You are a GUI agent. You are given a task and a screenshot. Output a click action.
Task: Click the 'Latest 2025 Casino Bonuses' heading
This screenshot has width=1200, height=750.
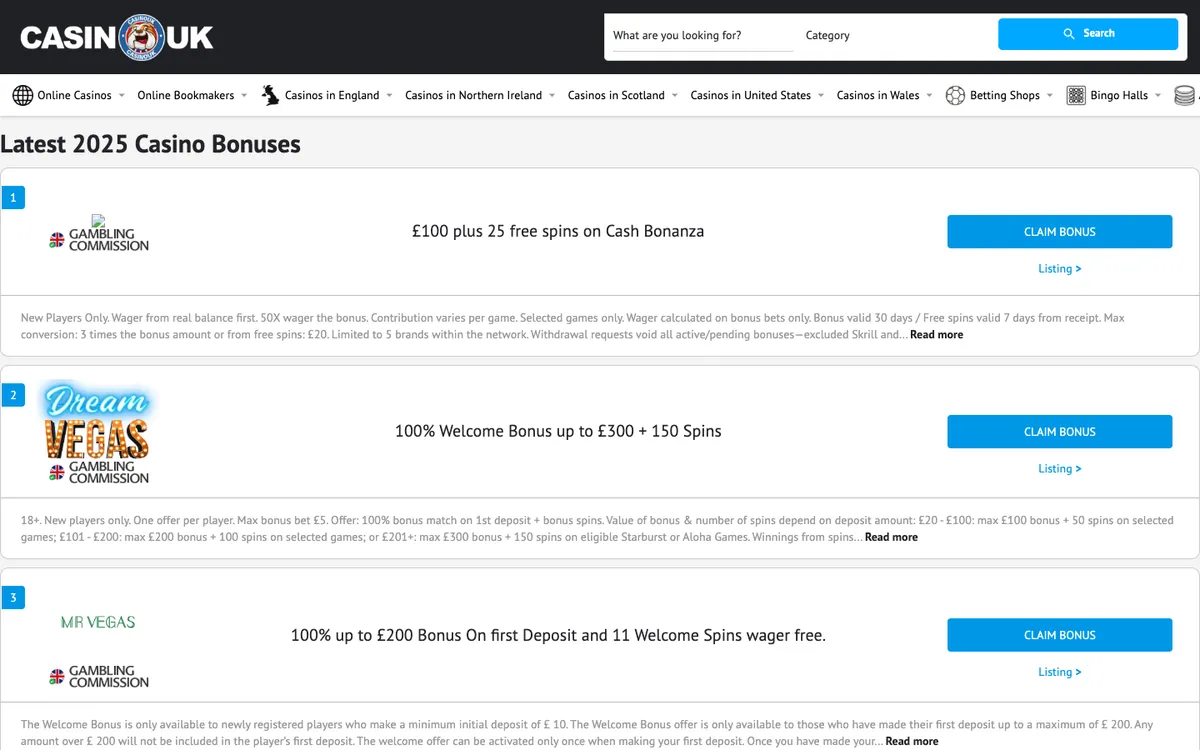point(151,144)
